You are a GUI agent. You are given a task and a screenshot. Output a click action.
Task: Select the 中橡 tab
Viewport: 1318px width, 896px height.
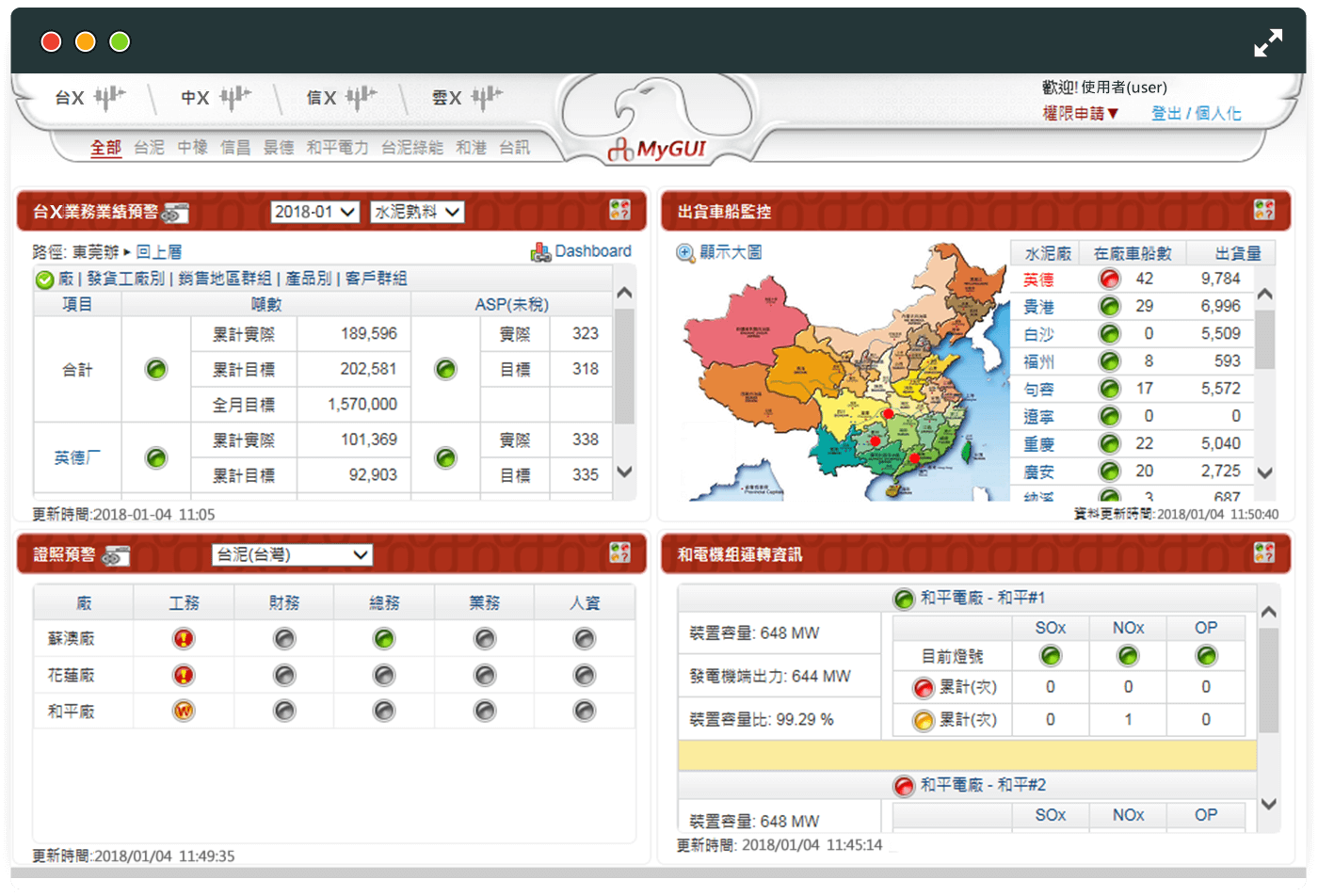point(192,148)
